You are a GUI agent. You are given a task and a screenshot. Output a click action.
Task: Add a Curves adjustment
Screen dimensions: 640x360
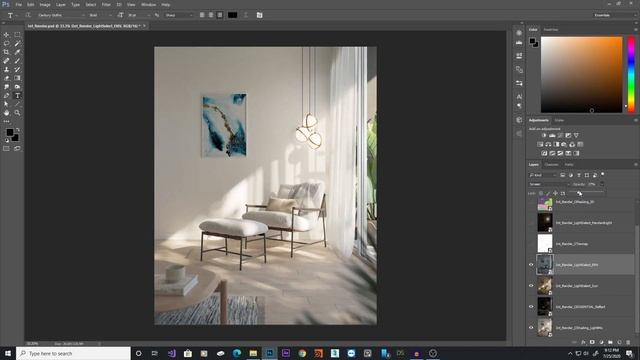point(560,136)
